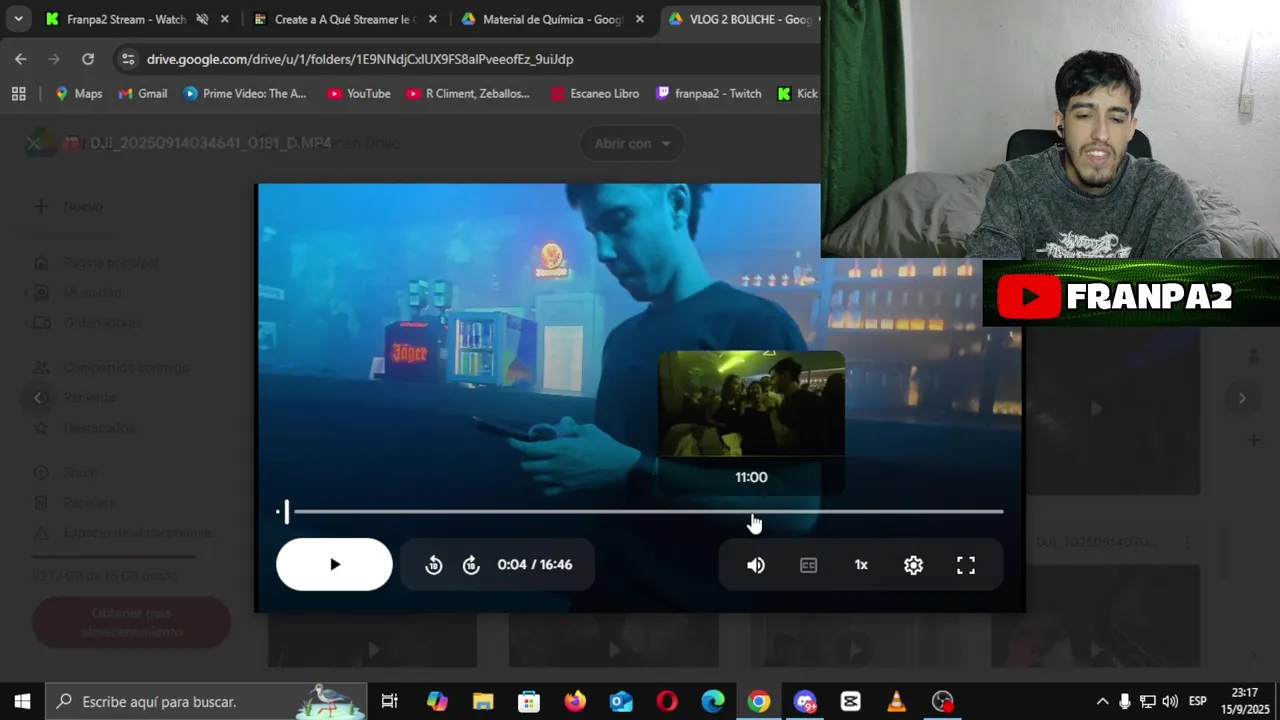Image resolution: width=1280 pixels, height=720 pixels.
Task: Open video player settings gear
Action: 913,565
